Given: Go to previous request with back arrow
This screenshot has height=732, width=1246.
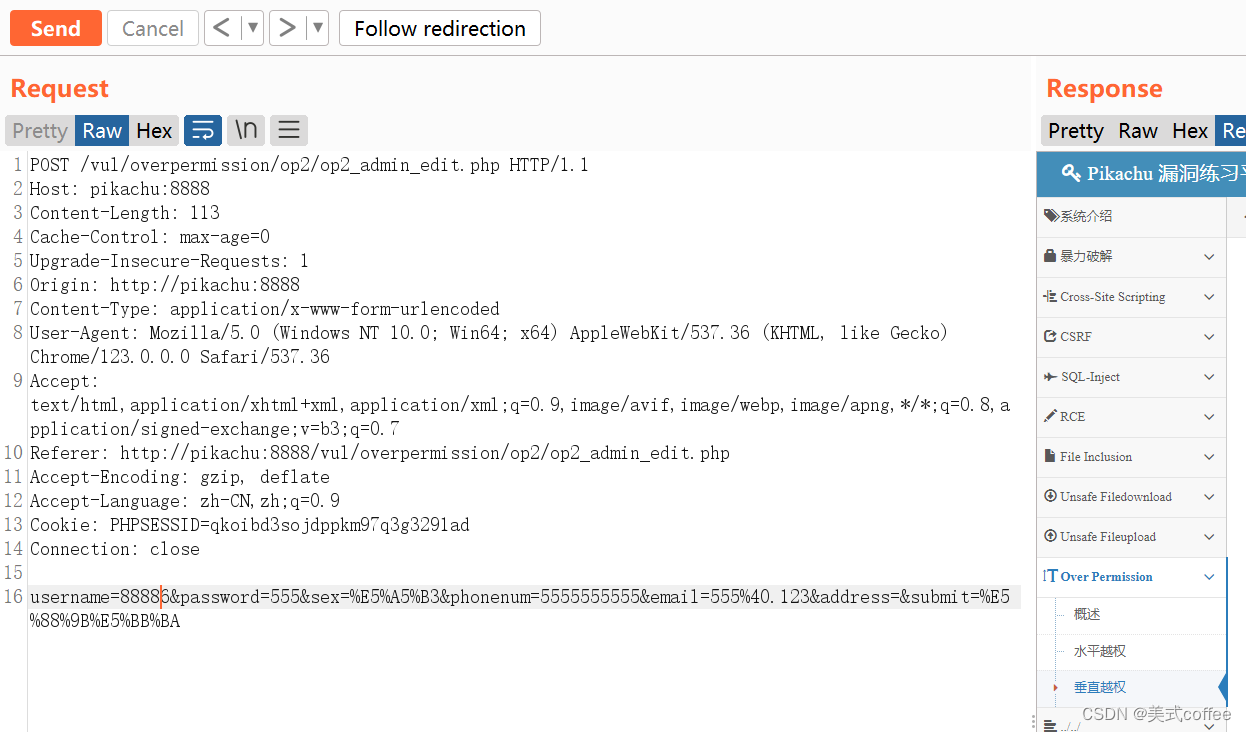Looking at the screenshot, I should [222, 28].
